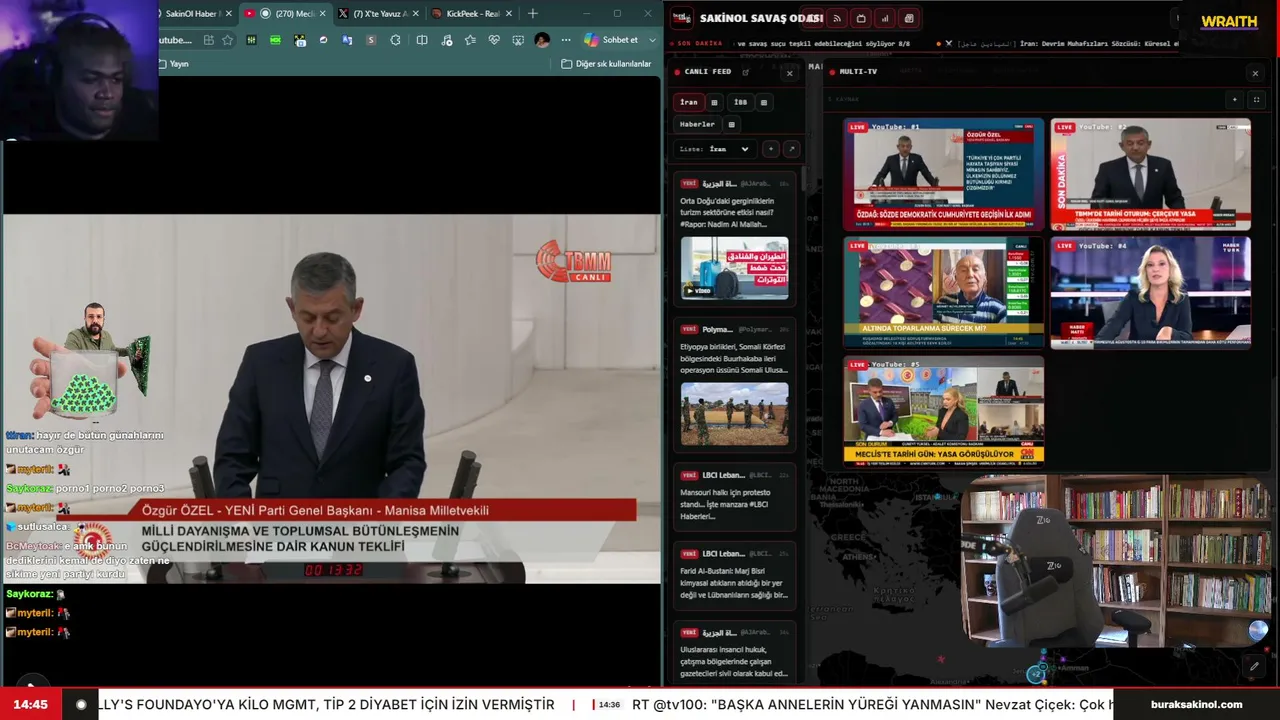Image resolution: width=1280 pixels, height=720 pixels.
Task: Open YouTube #1 live stream thumbnail
Action: [943, 175]
